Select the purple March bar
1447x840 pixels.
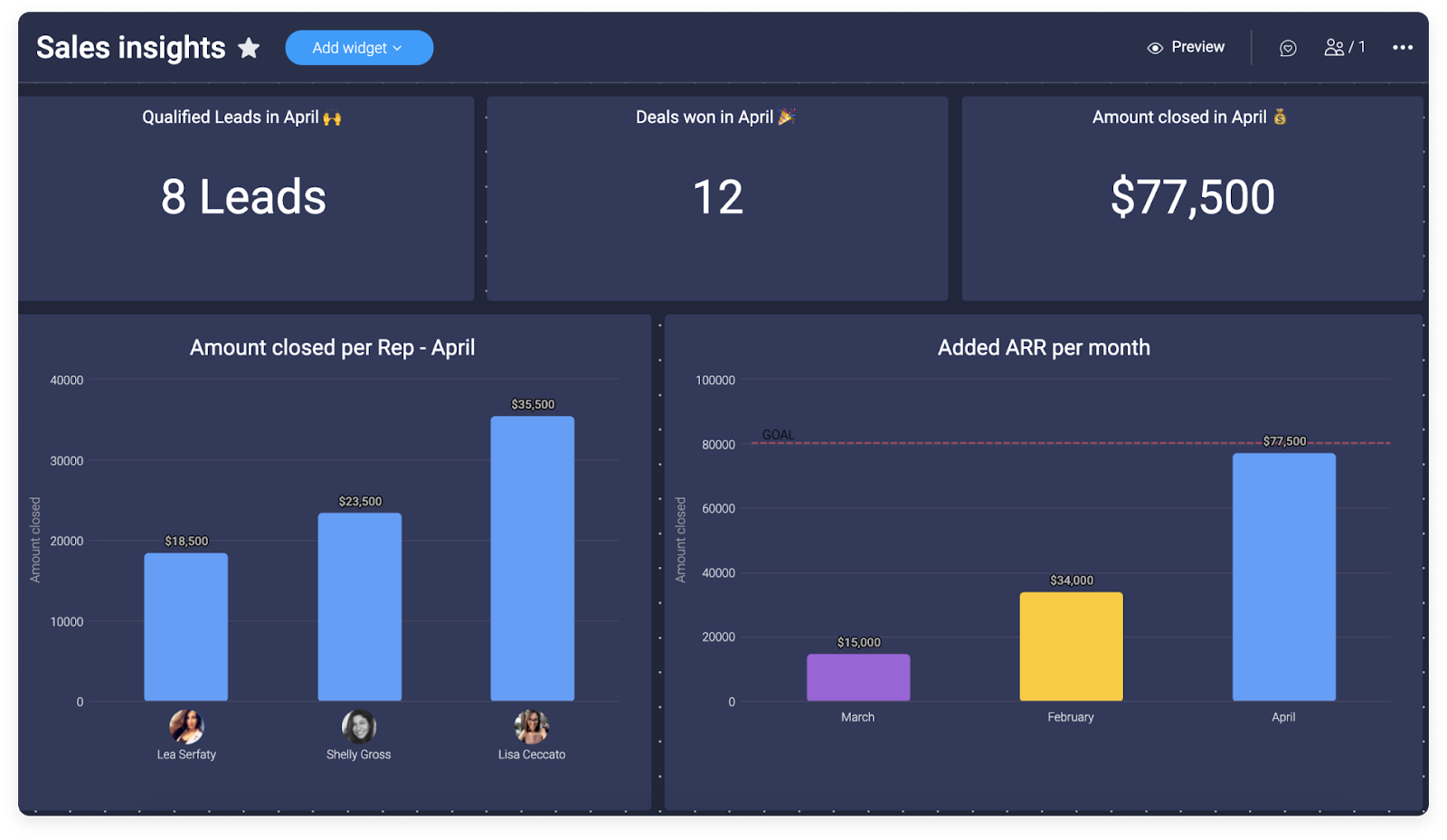pyautogui.click(x=857, y=676)
